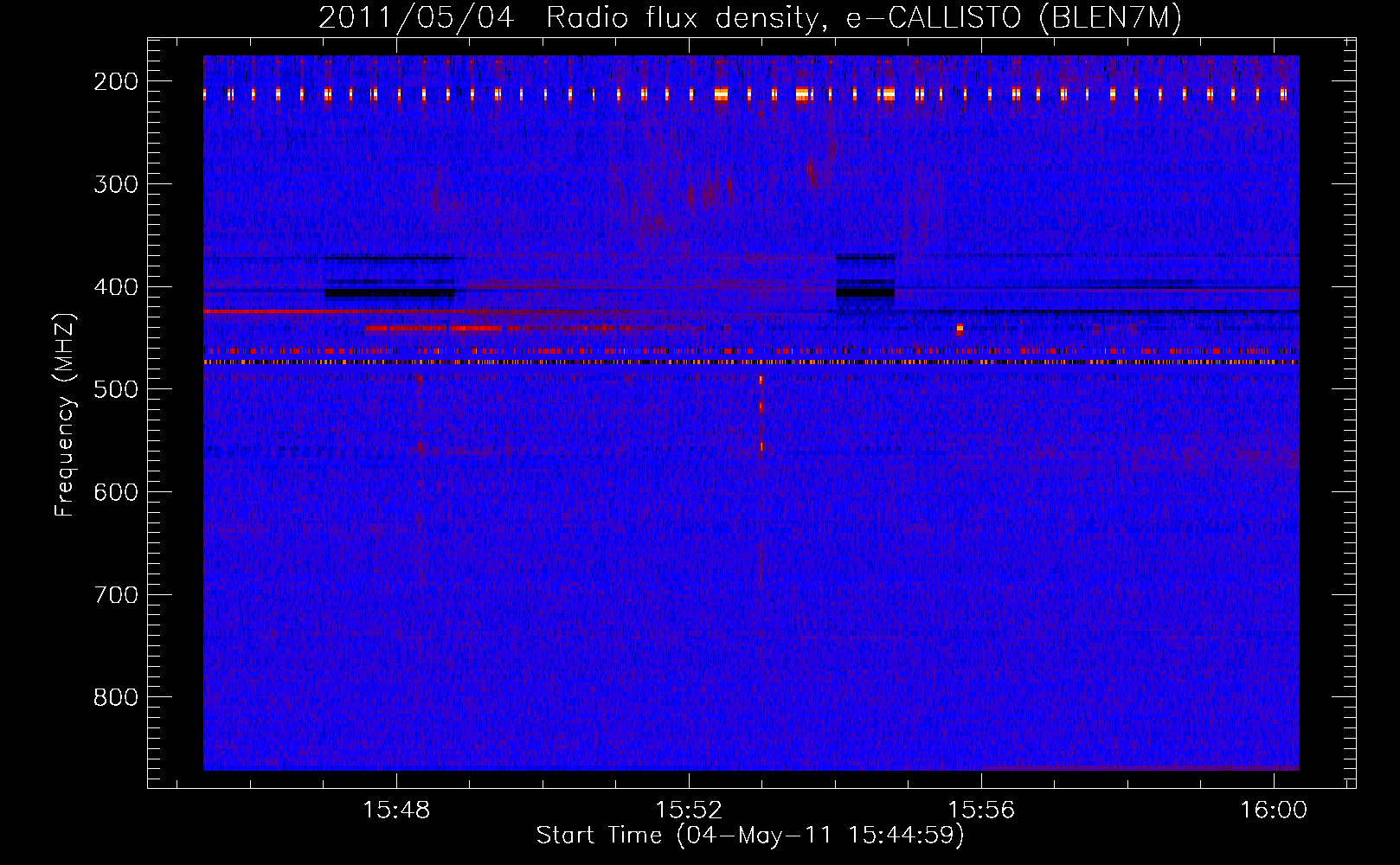Click the 300 frequency tick label
Image resolution: width=1400 pixels, height=865 pixels.
[x=116, y=184]
